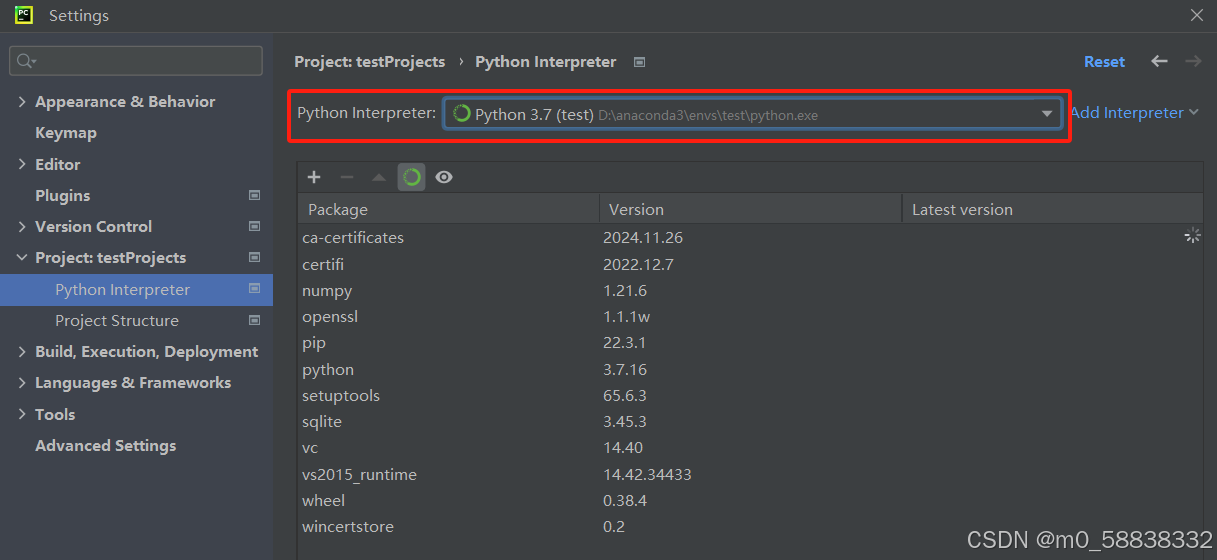Collapse the Project: testProjects chevron
1217x560 pixels.
pyautogui.click(x=22, y=257)
